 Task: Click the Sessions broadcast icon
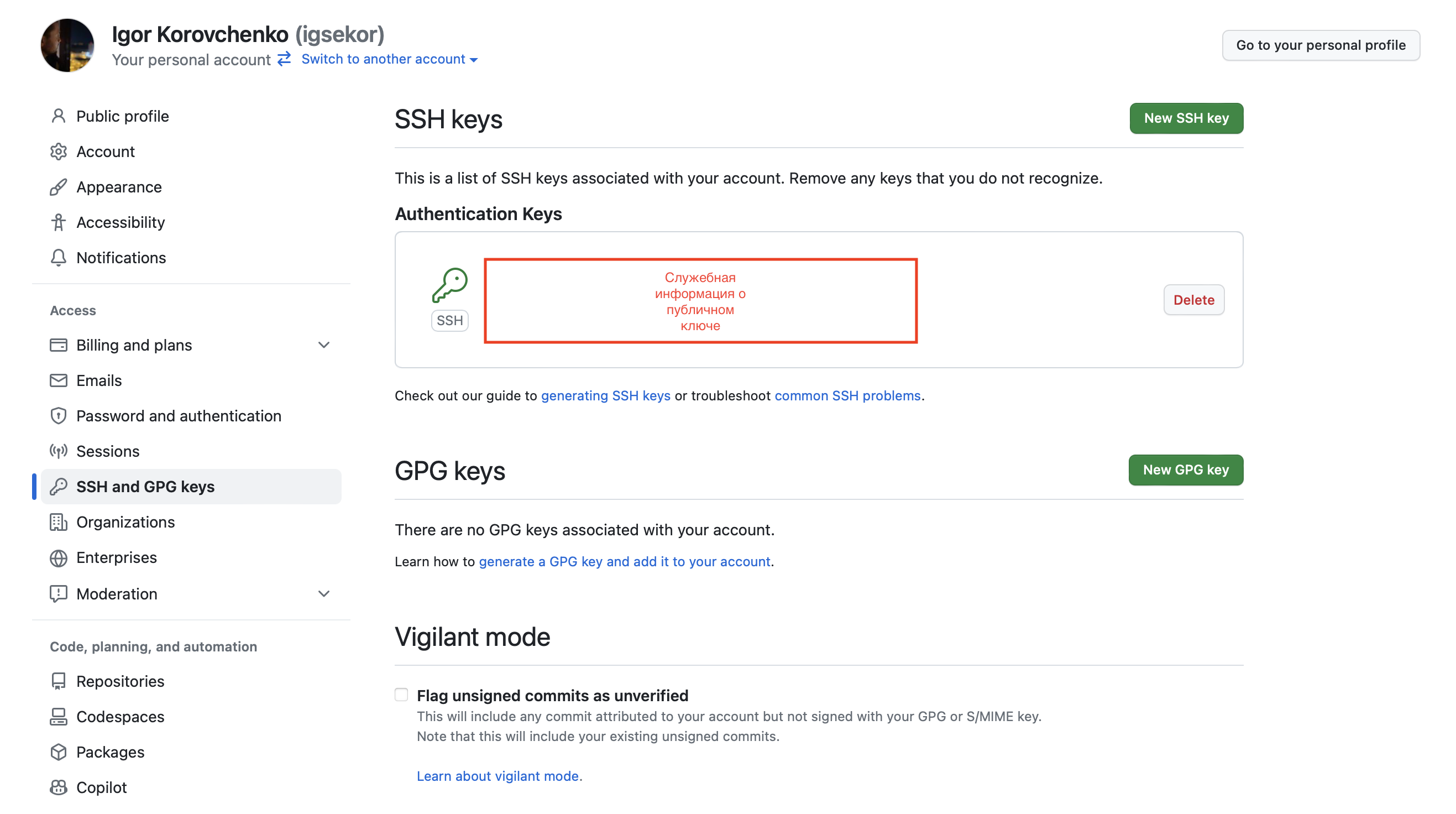coord(58,451)
